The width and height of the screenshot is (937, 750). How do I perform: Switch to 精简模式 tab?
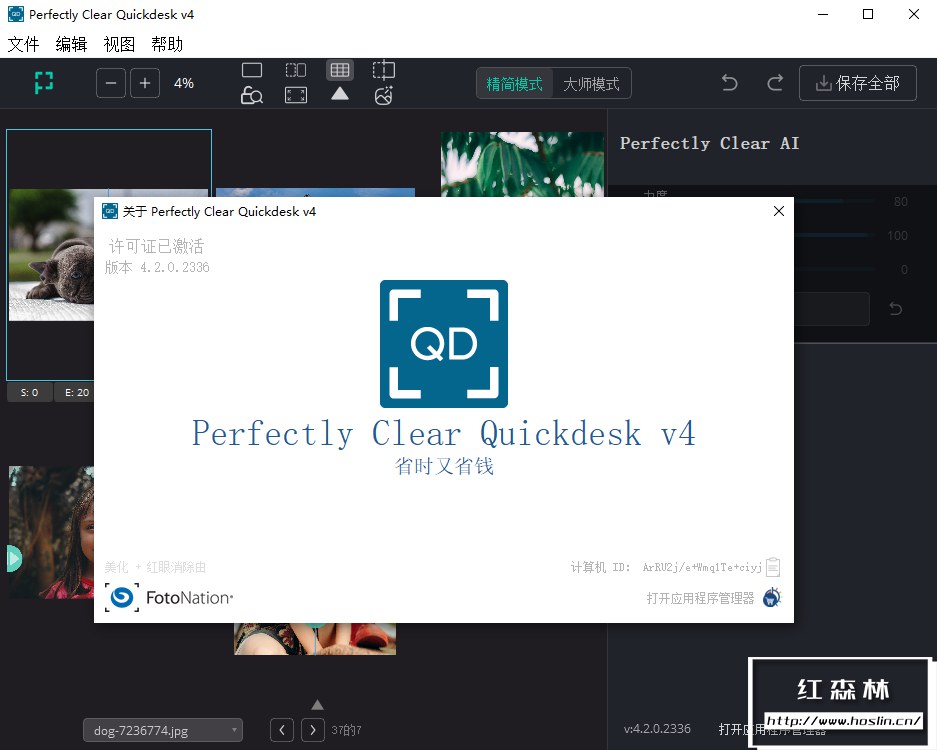coord(515,84)
